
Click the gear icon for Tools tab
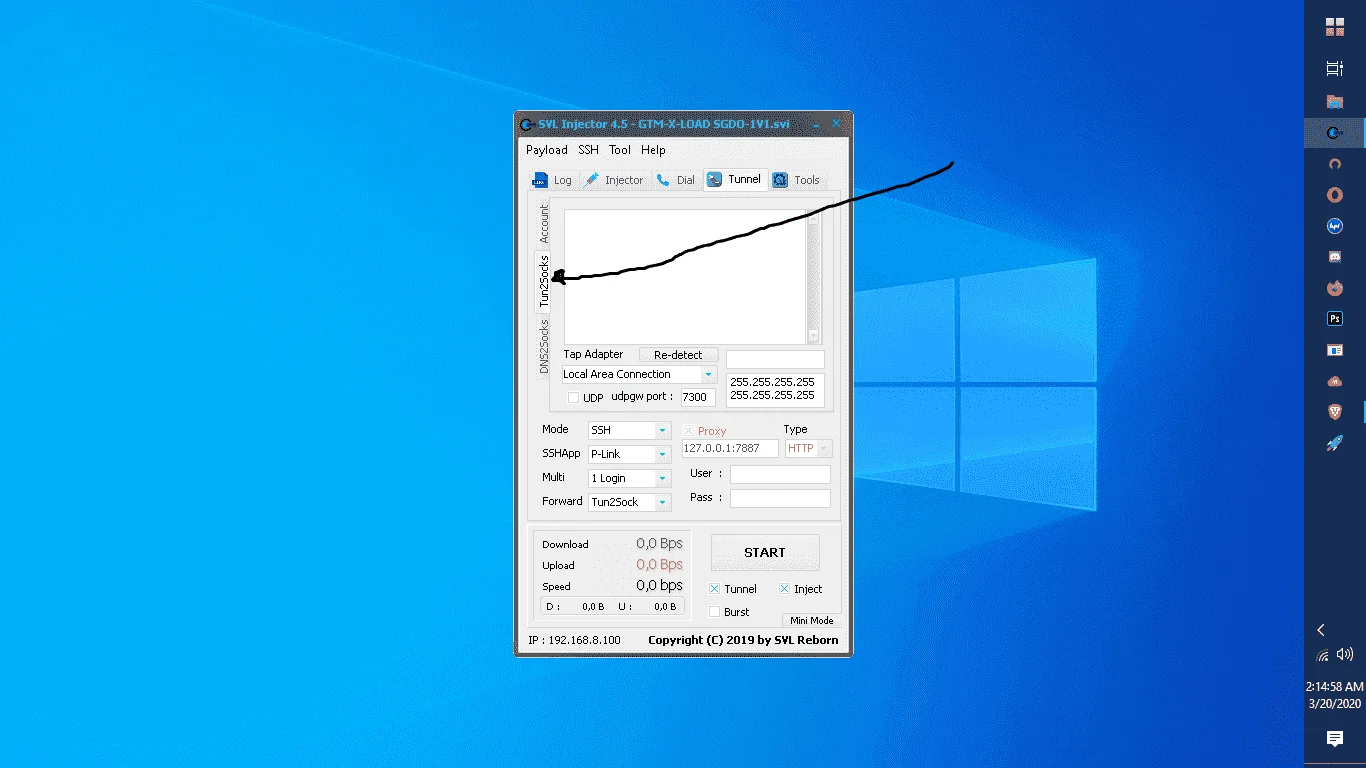(x=780, y=180)
